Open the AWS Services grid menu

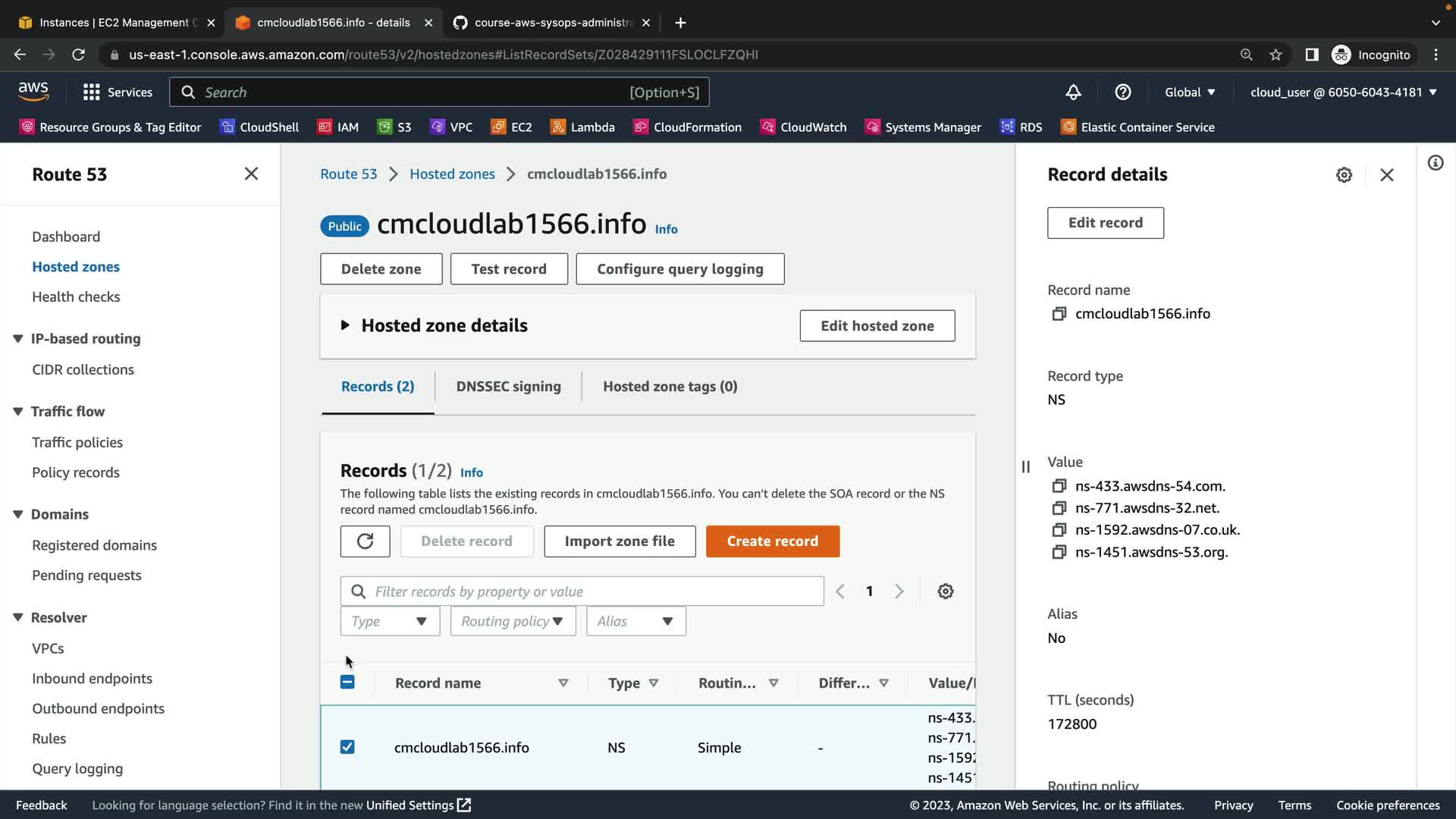tap(92, 93)
